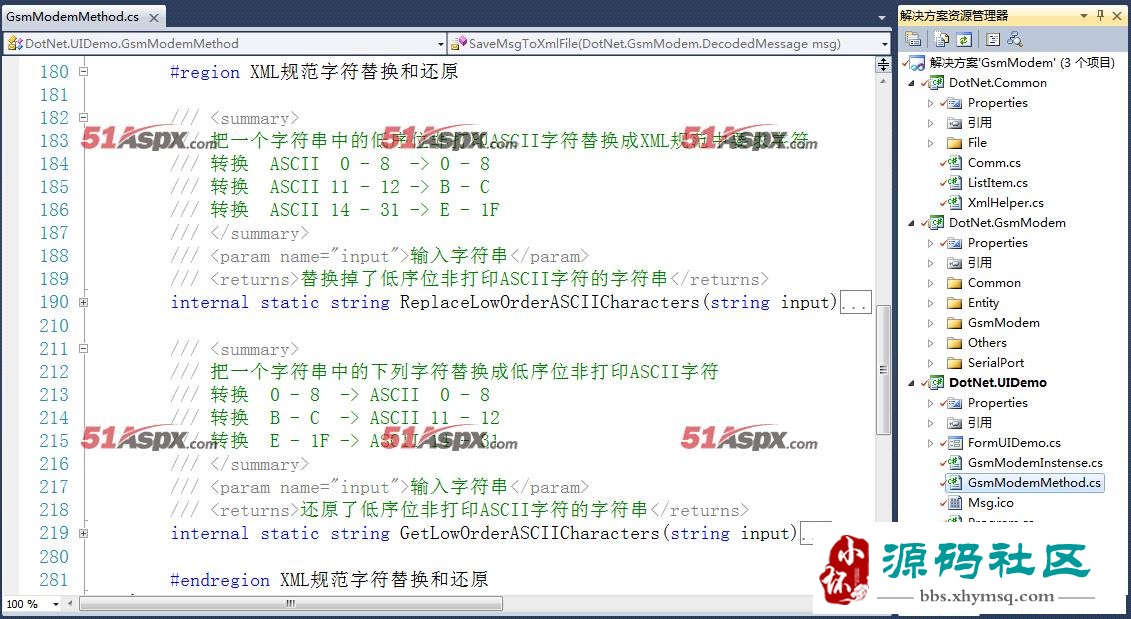Viewport: 1131px width, 619px height.
Task: Expand 引用 references under DotNet.Common
Action: (930, 123)
